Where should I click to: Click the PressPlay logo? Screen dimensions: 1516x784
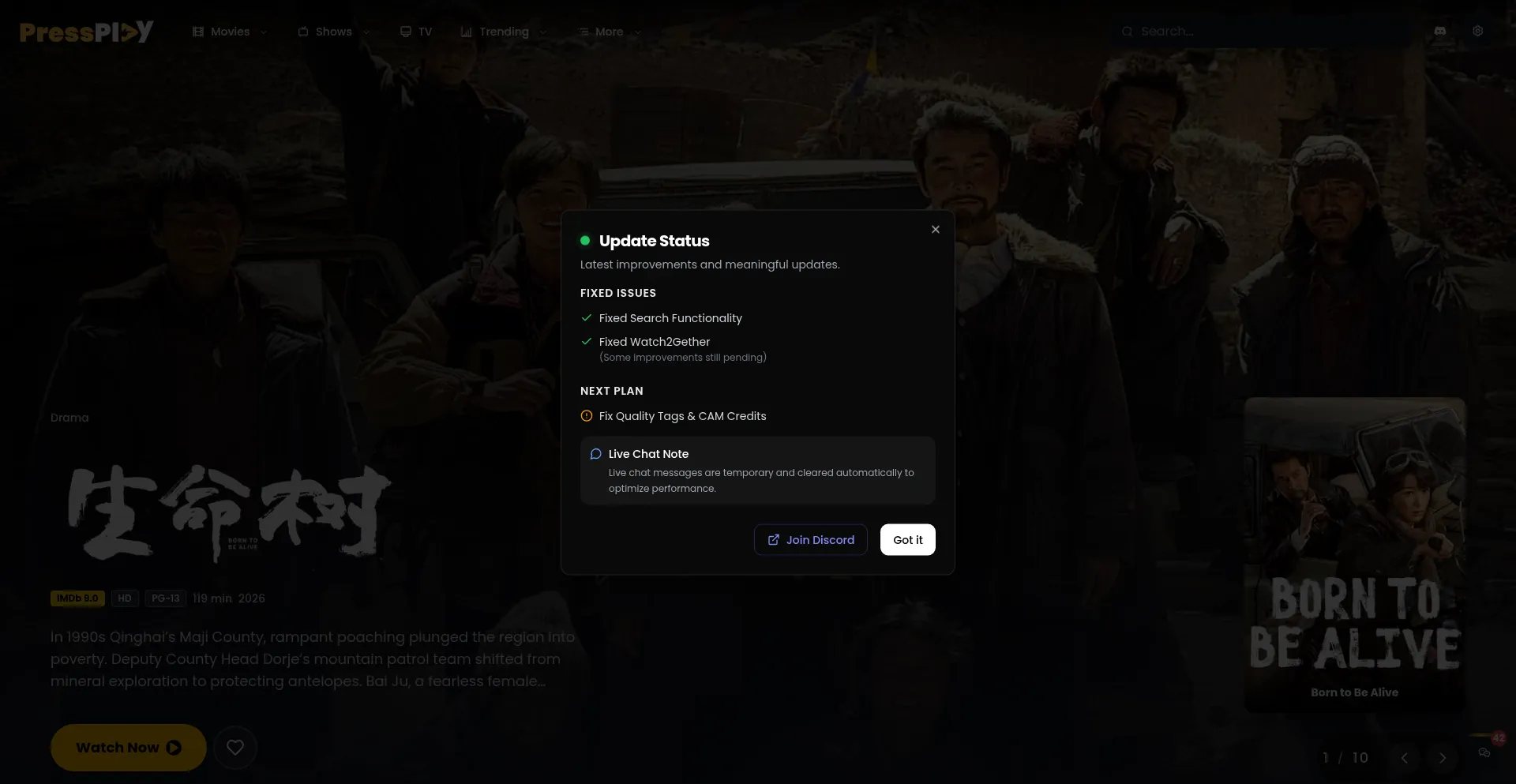click(86, 32)
